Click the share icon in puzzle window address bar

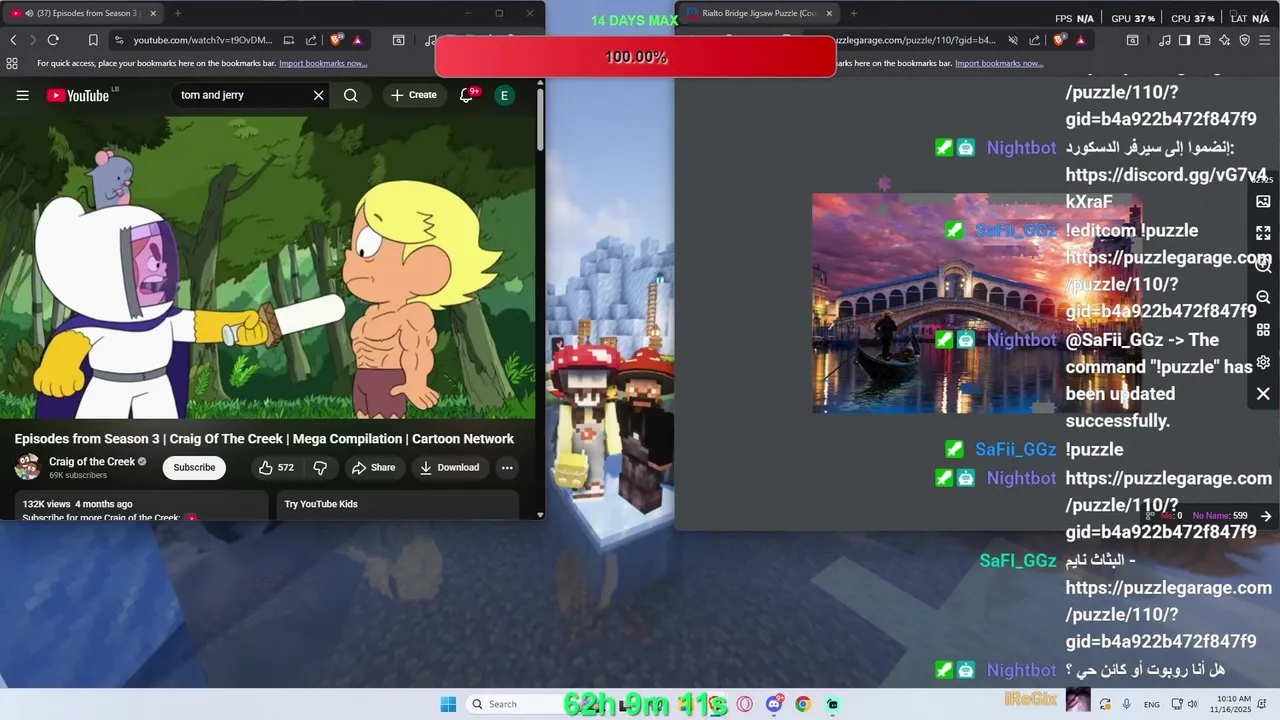pyautogui.click(x=1035, y=40)
